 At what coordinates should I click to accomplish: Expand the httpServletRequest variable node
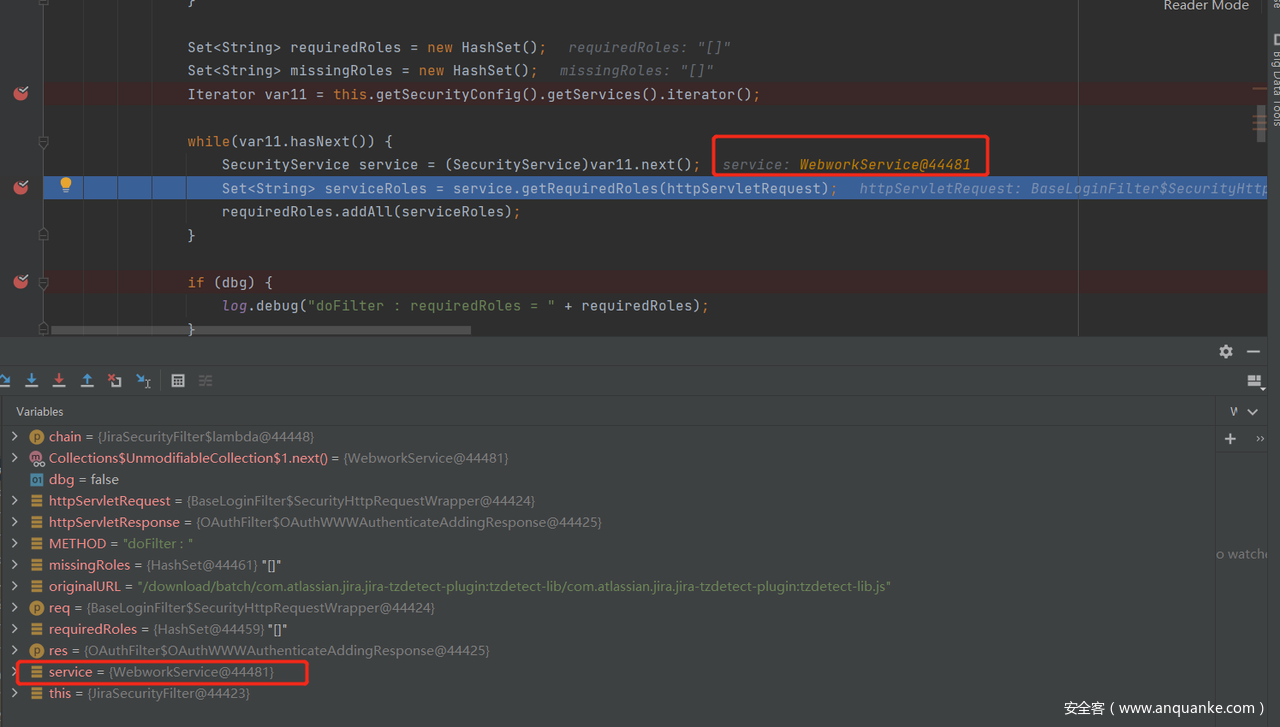(x=14, y=501)
